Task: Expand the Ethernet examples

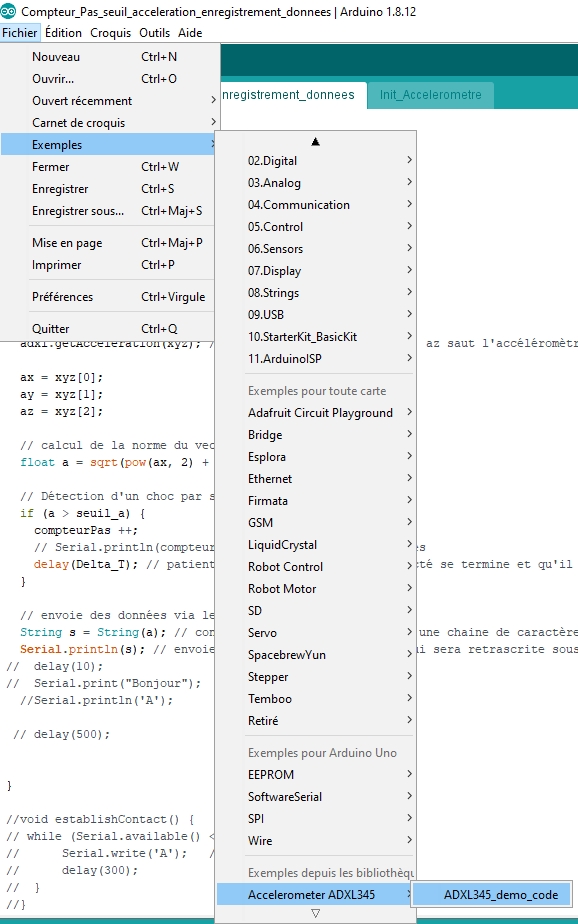Action: coord(316,479)
